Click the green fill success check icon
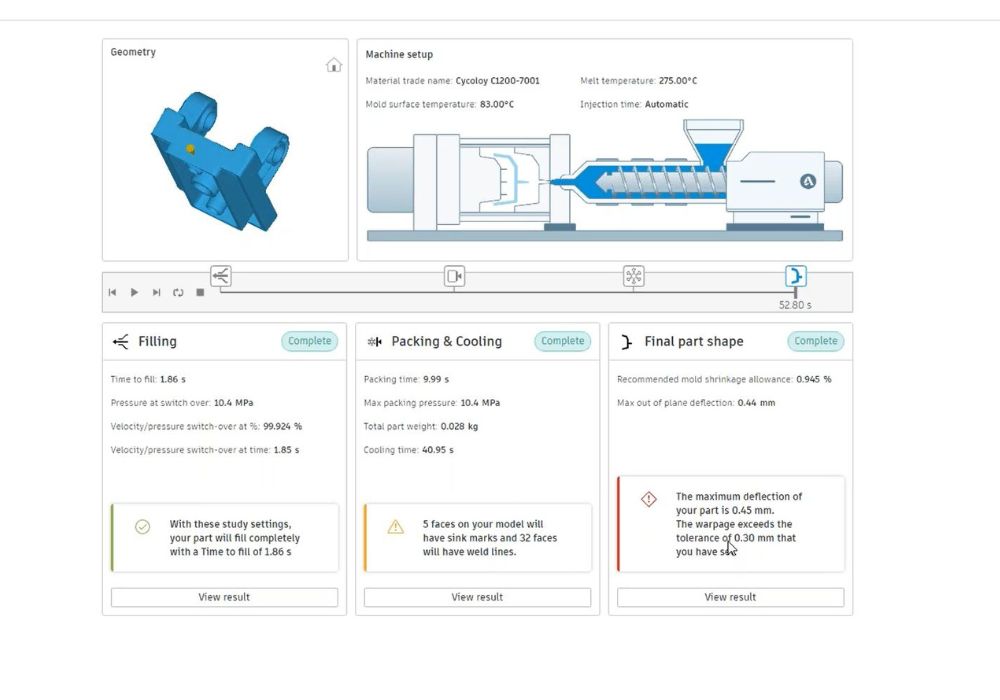 click(x=142, y=526)
